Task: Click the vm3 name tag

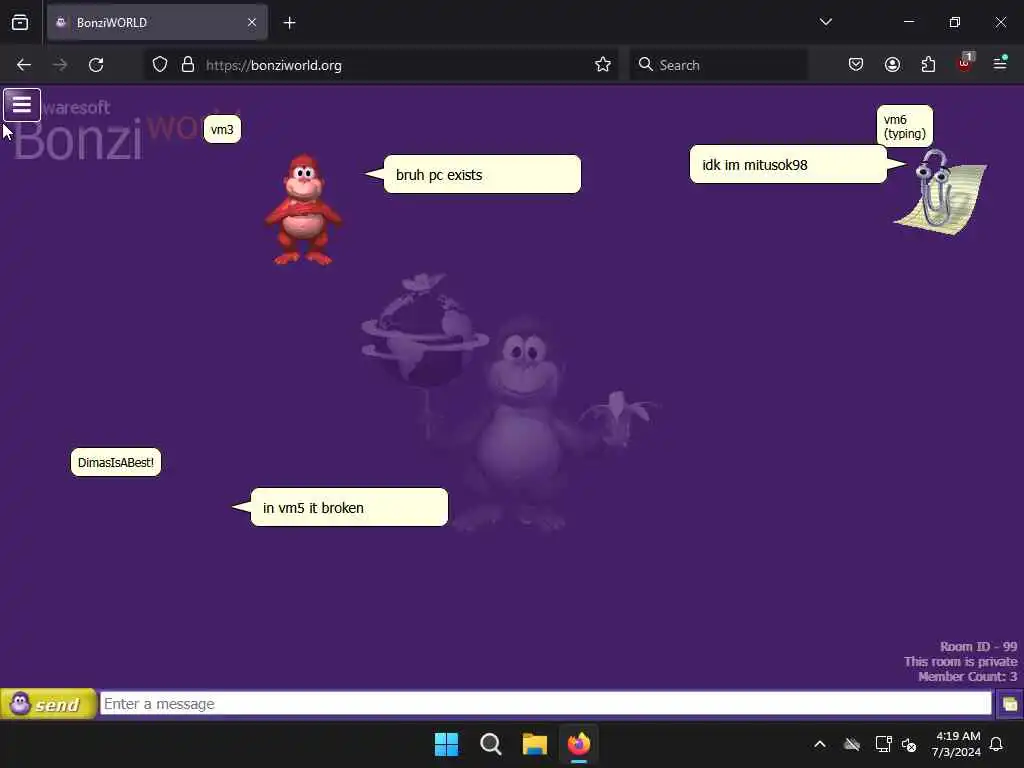Action: tap(222, 129)
